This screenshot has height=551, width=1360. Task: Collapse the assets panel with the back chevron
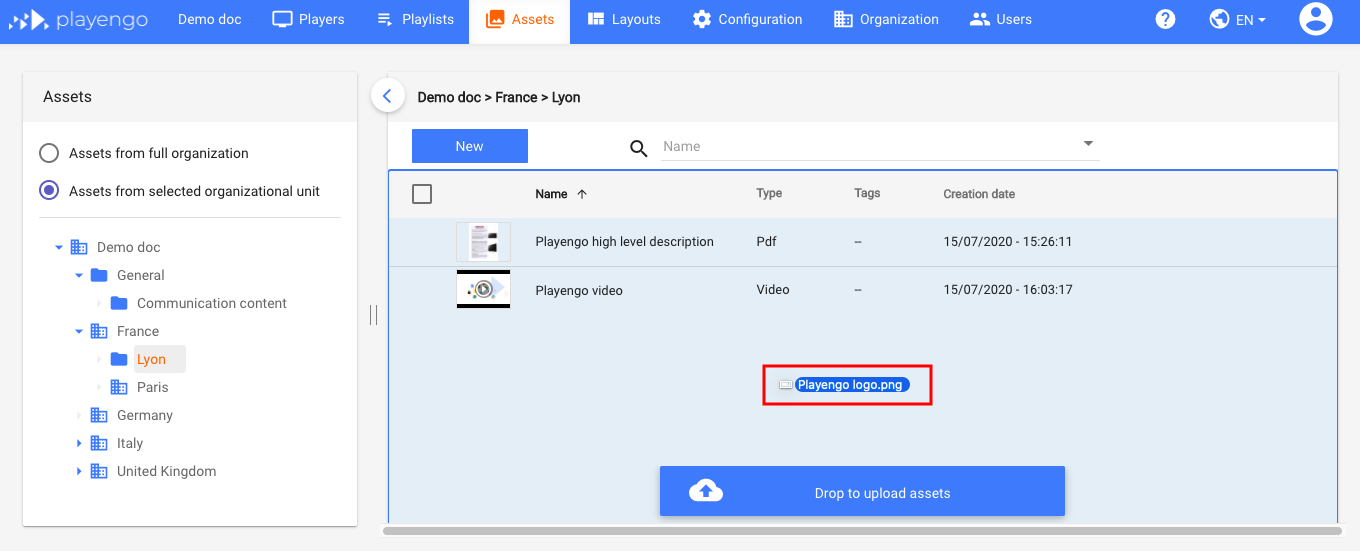coord(387,96)
